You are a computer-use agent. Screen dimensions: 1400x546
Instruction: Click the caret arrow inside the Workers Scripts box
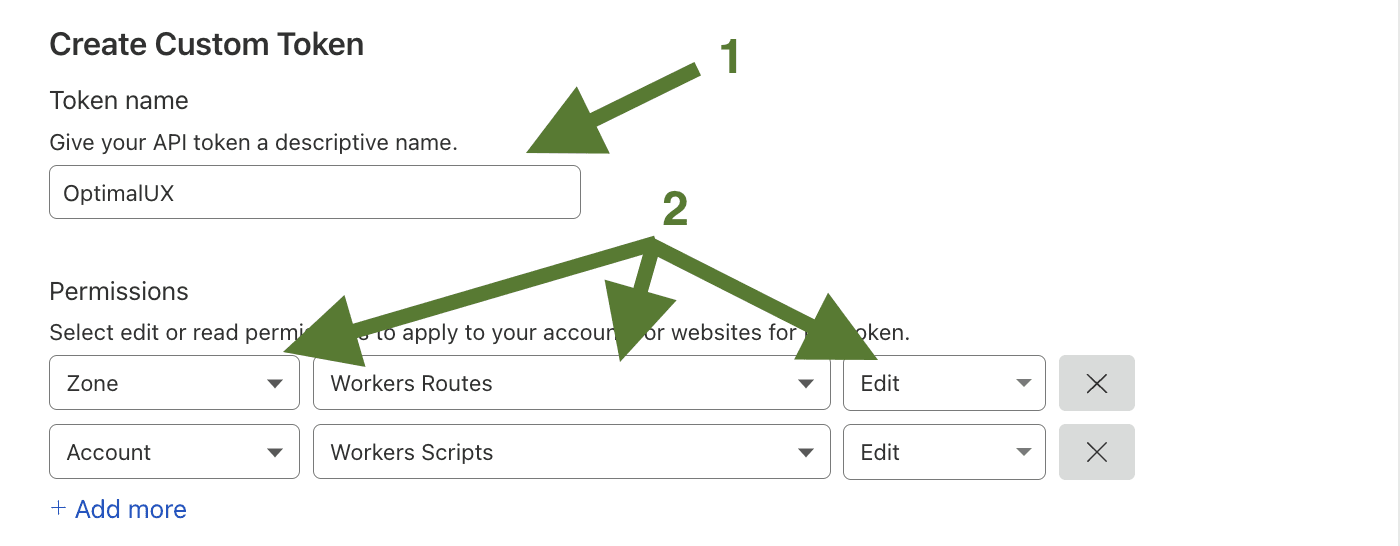(x=806, y=453)
